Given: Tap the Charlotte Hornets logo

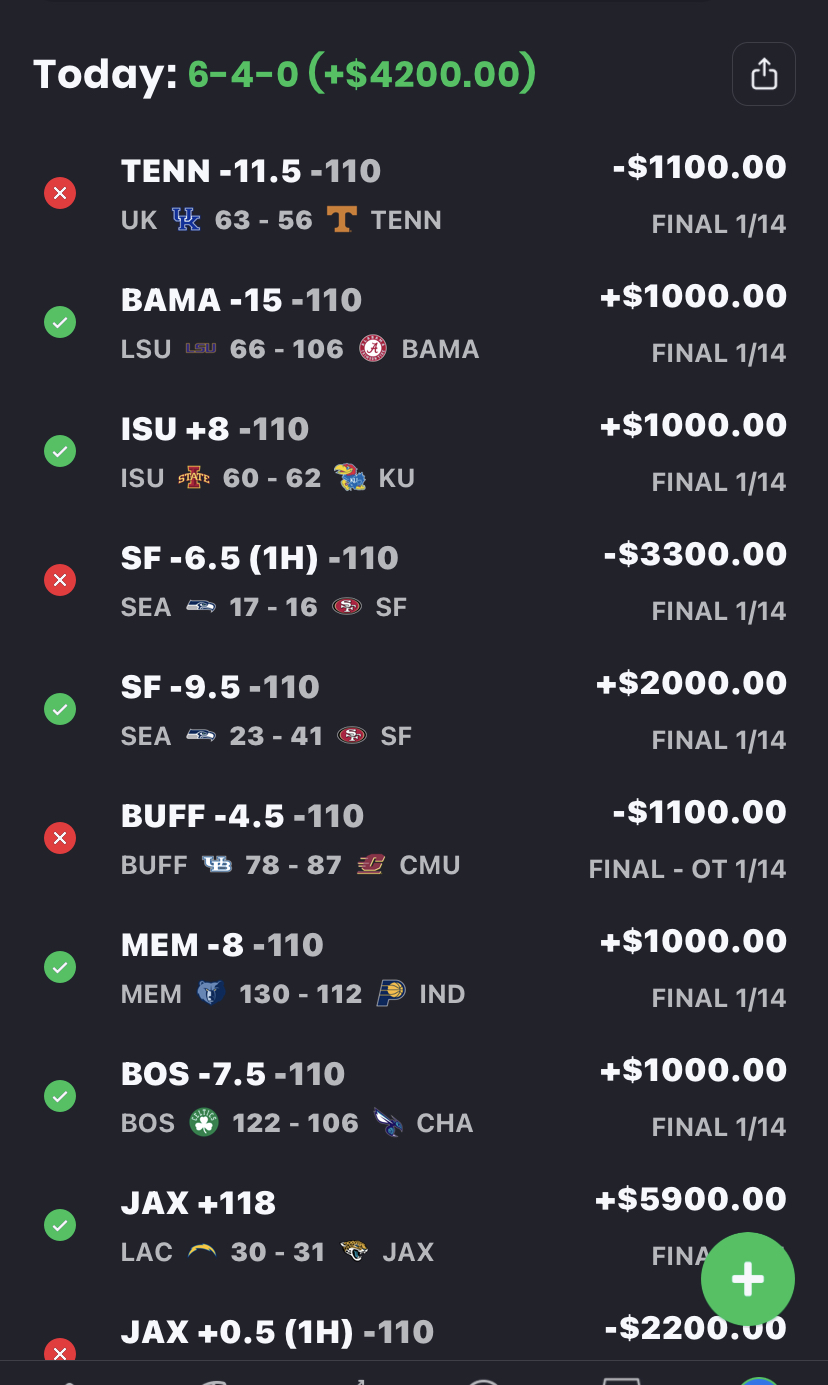Looking at the screenshot, I should pyautogui.click(x=388, y=1123).
